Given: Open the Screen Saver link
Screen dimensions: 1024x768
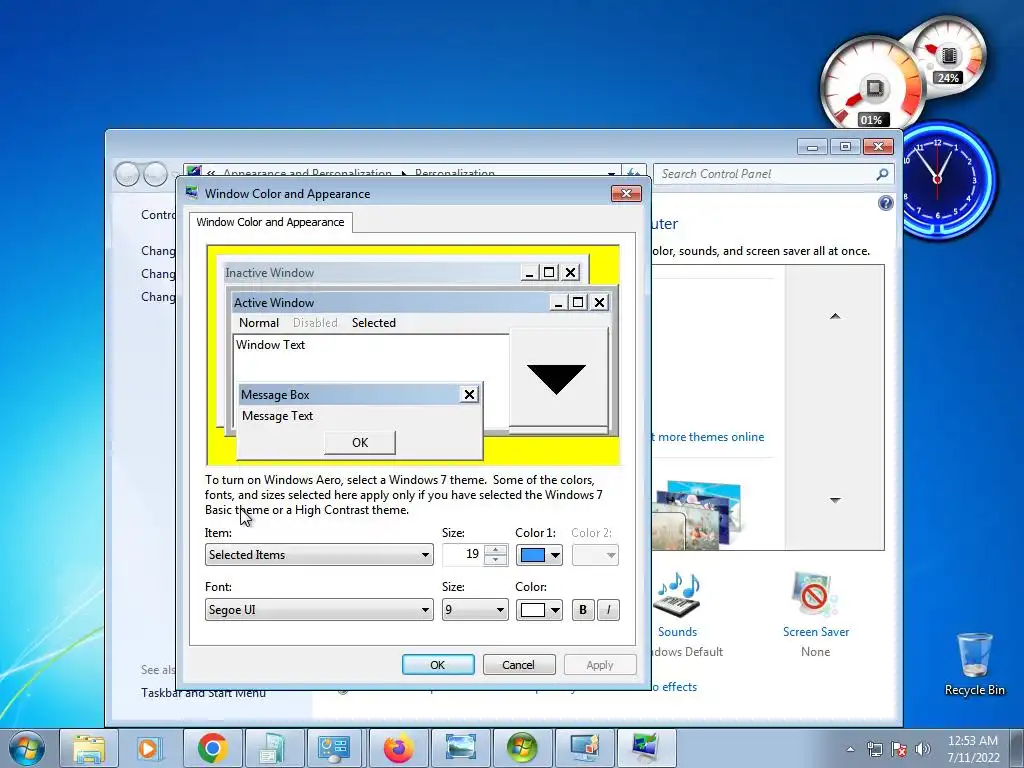Looking at the screenshot, I should (x=816, y=632).
